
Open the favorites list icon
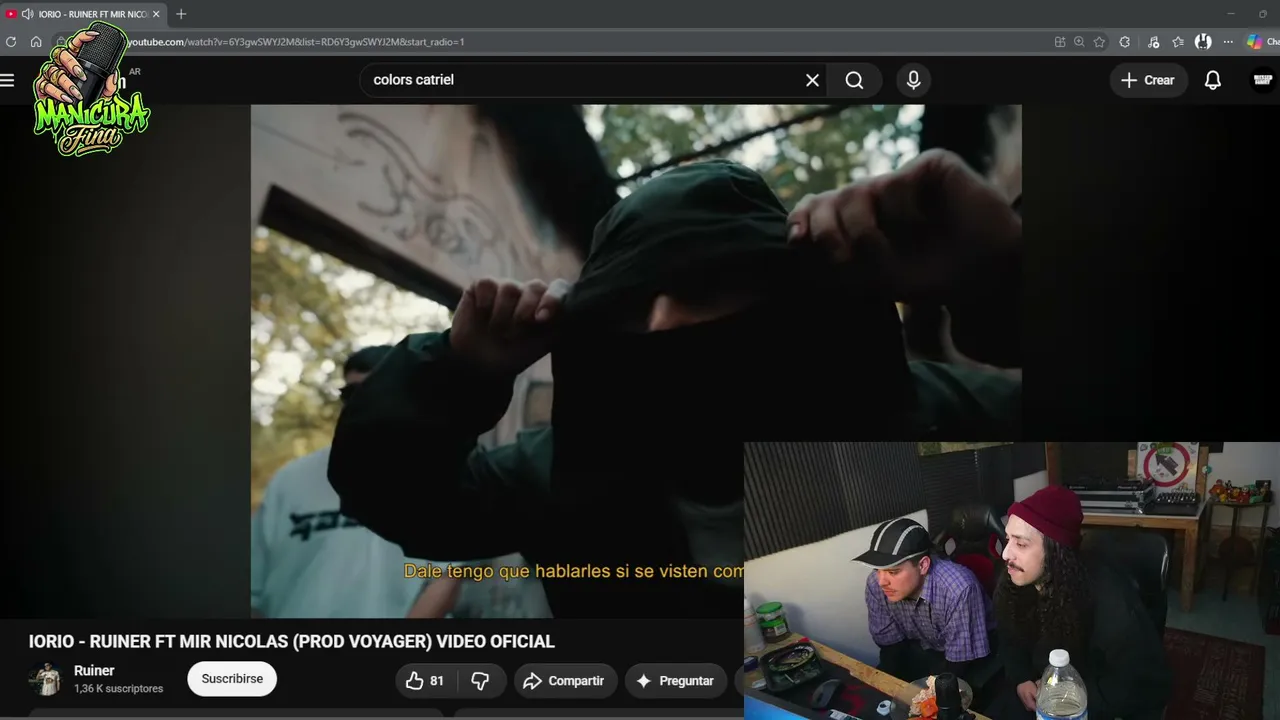tap(1178, 42)
